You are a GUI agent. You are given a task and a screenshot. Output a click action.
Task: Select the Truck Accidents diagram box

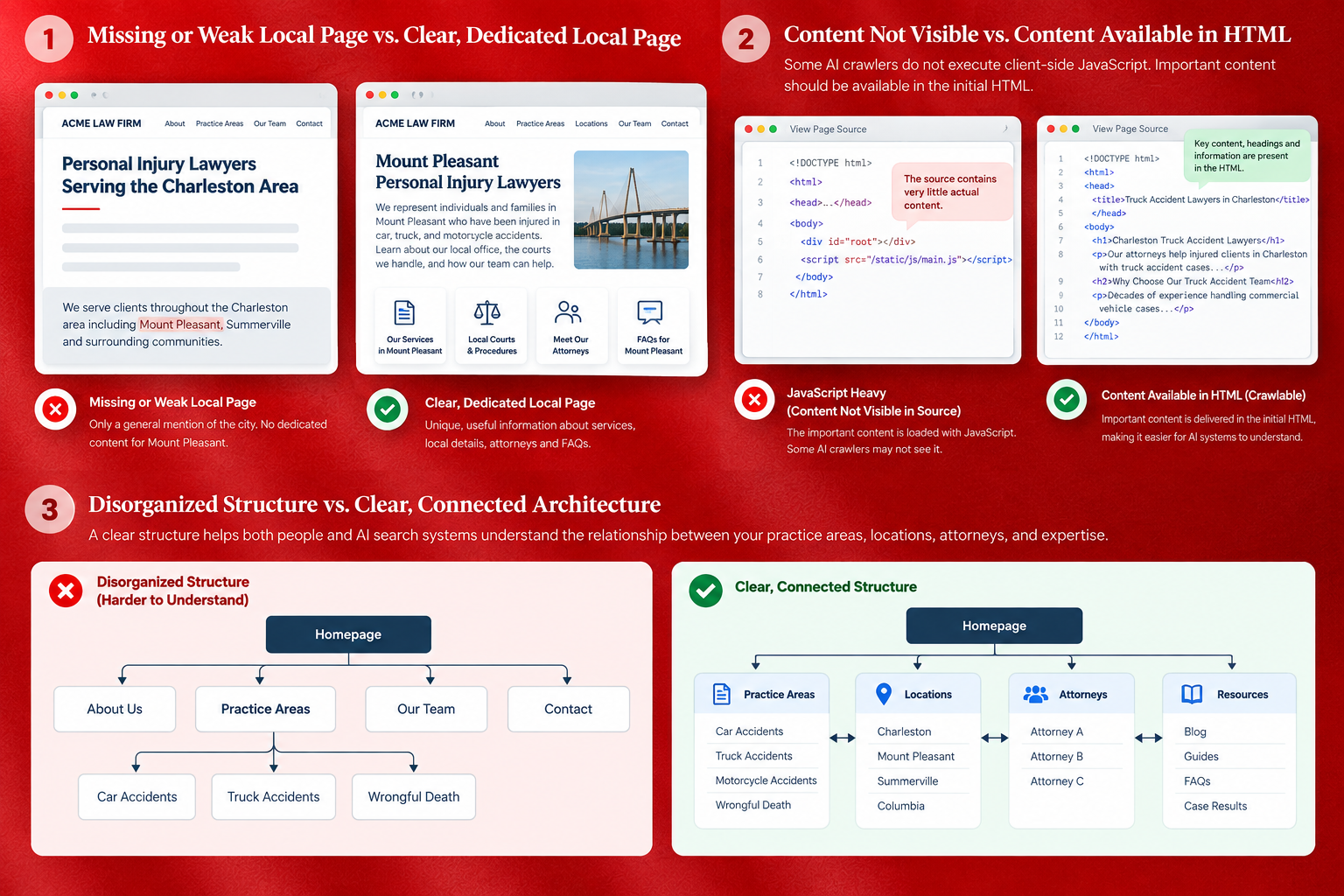pyautogui.click(x=273, y=796)
